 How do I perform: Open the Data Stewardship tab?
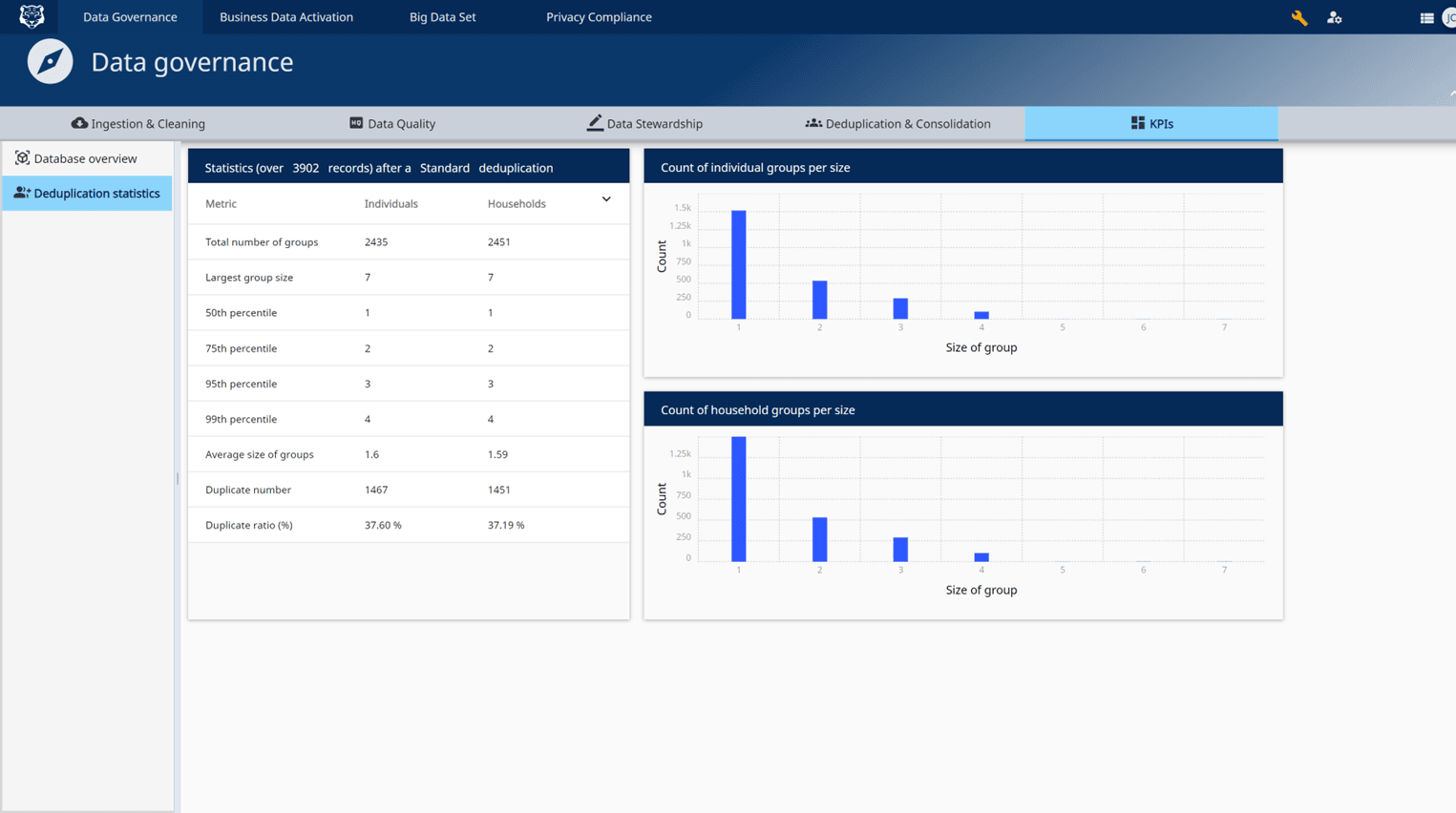(x=644, y=123)
